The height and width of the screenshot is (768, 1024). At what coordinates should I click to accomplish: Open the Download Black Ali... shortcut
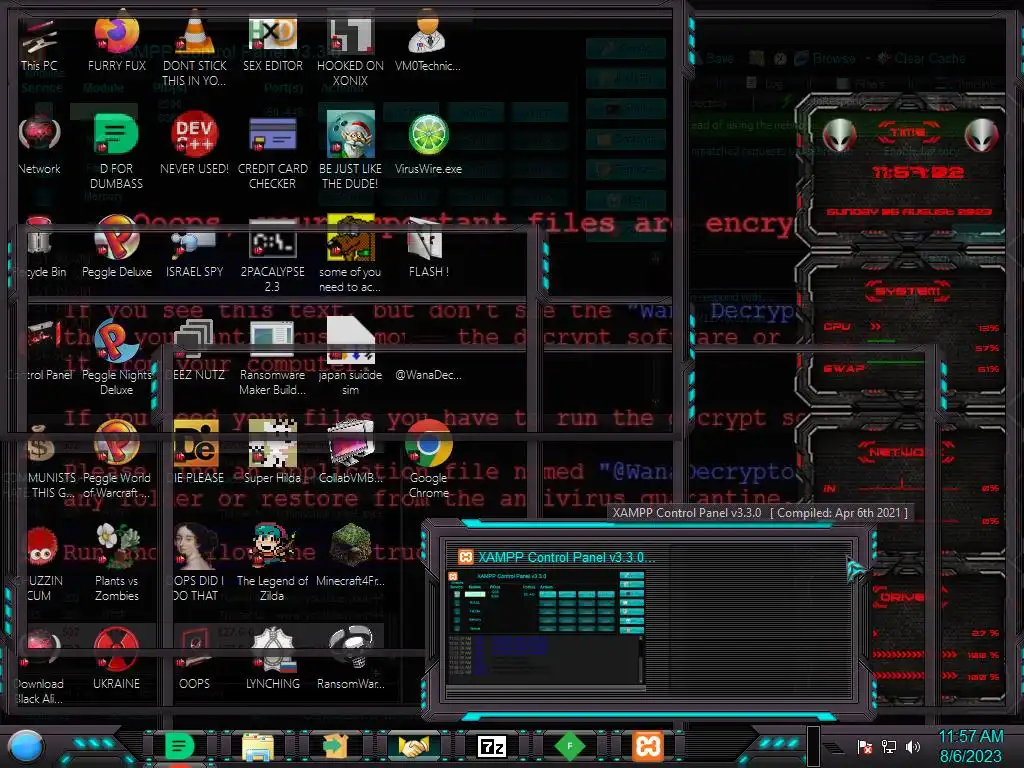click(x=39, y=666)
